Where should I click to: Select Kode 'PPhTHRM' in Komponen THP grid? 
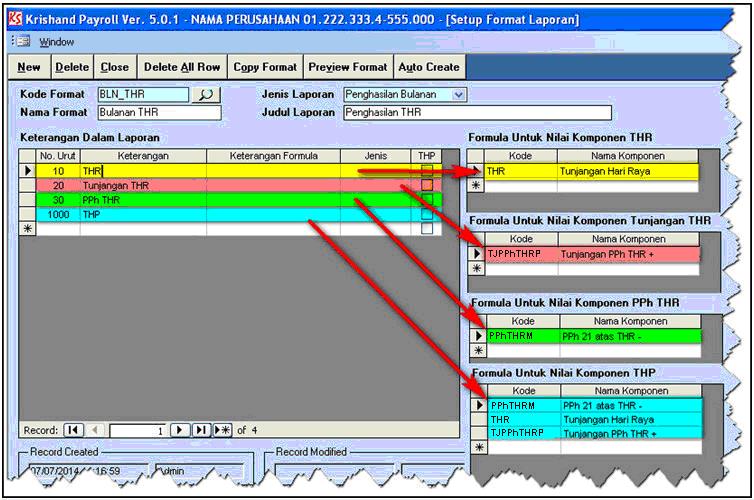(x=524, y=406)
